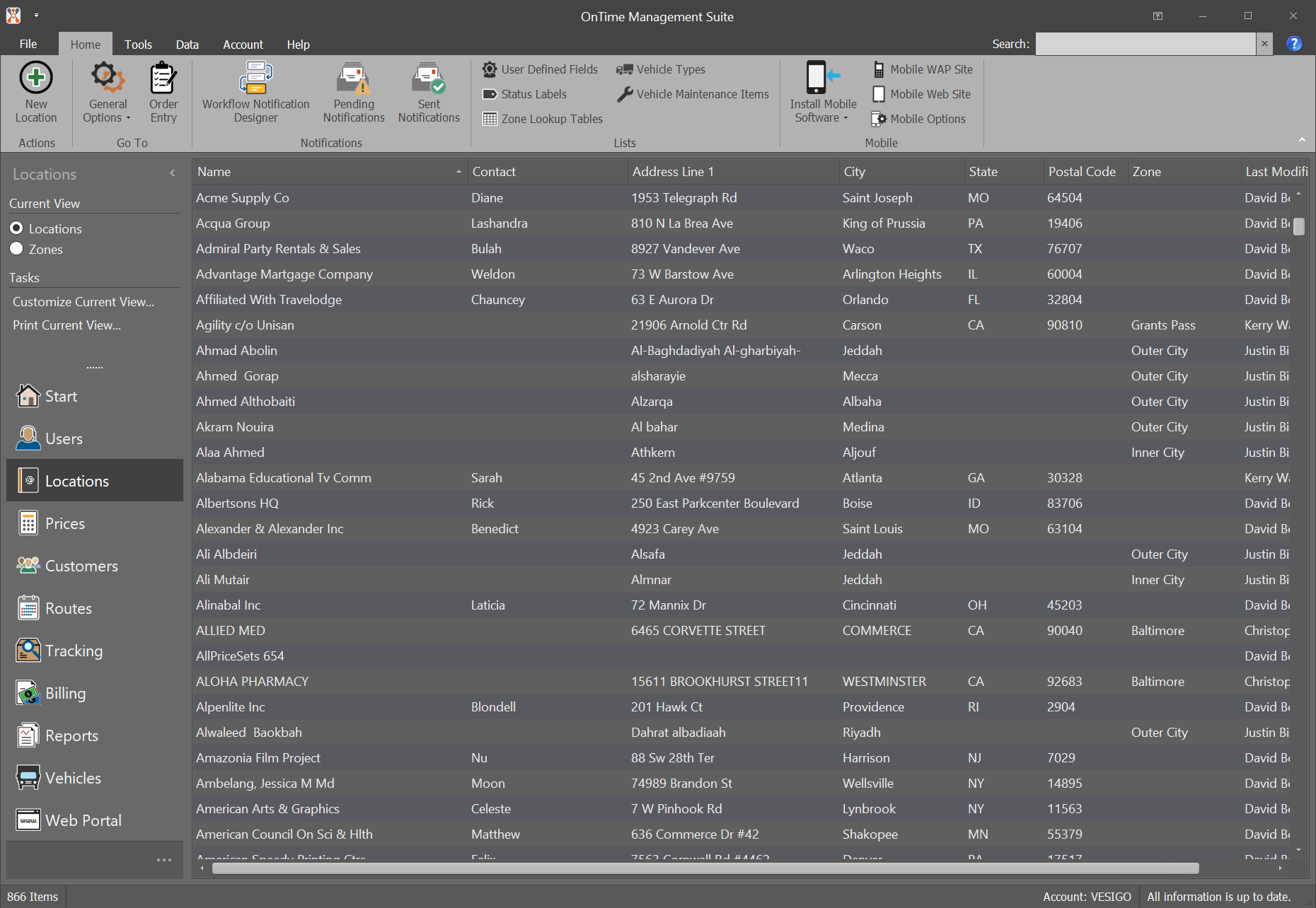Switch to the Home tab
The image size is (1316, 908).
point(86,44)
